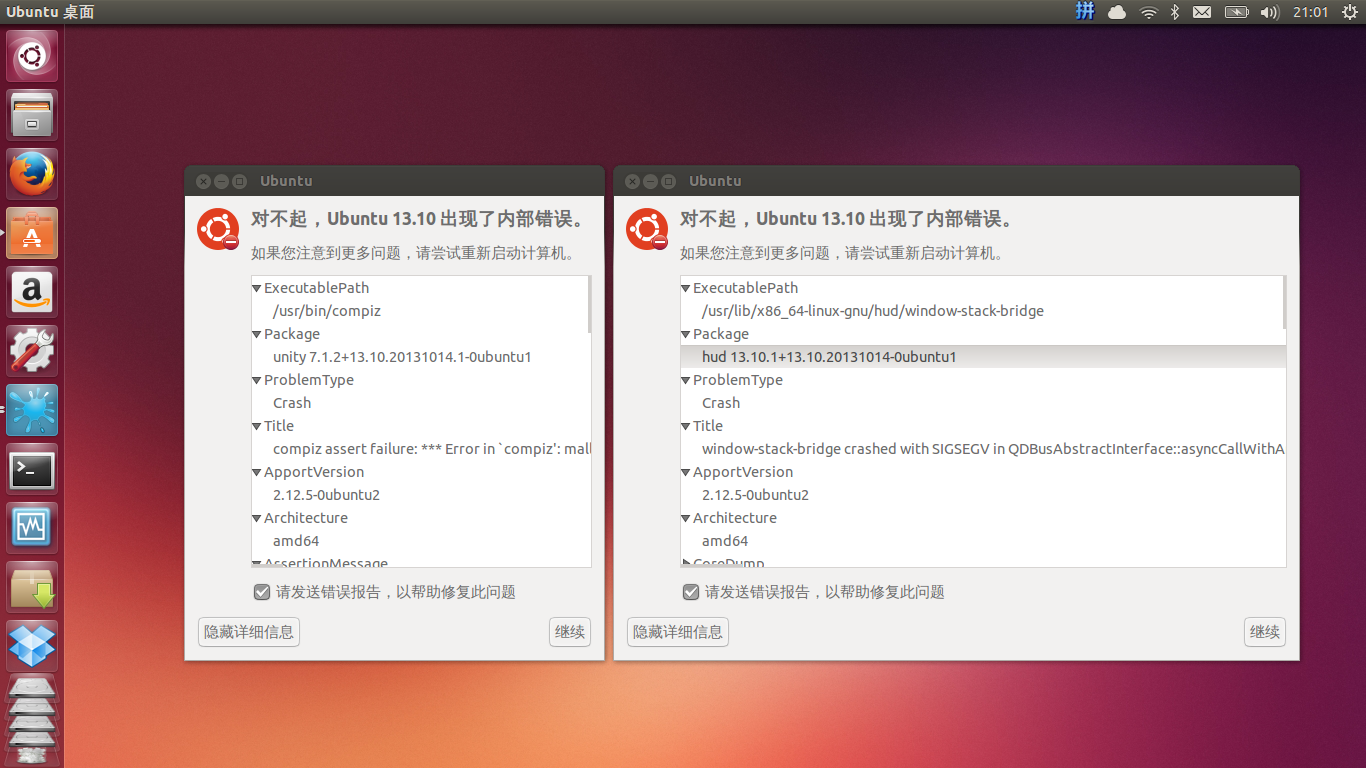Open the Terminal from the launcher
Viewport: 1366px width, 768px height.
click(x=32, y=469)
